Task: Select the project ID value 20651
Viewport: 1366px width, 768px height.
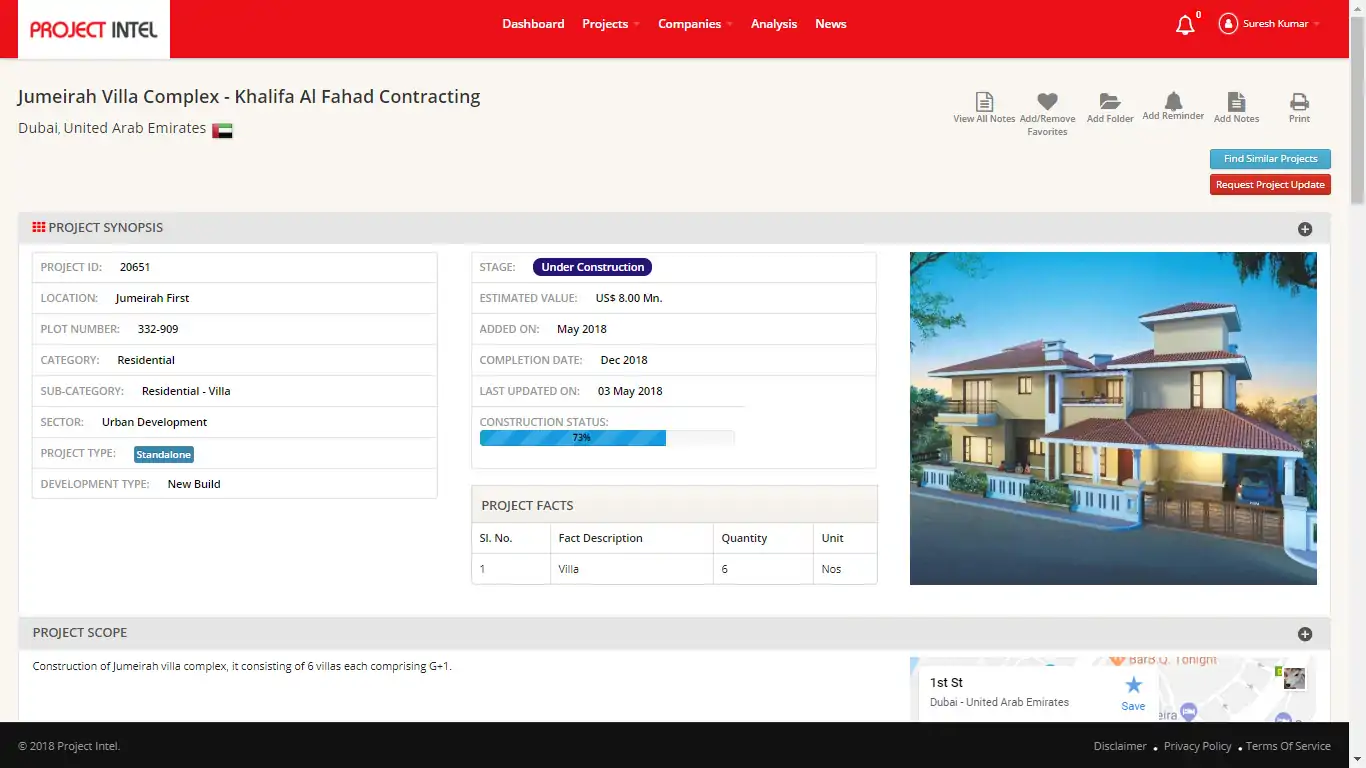Action: [x=135, y=267]
